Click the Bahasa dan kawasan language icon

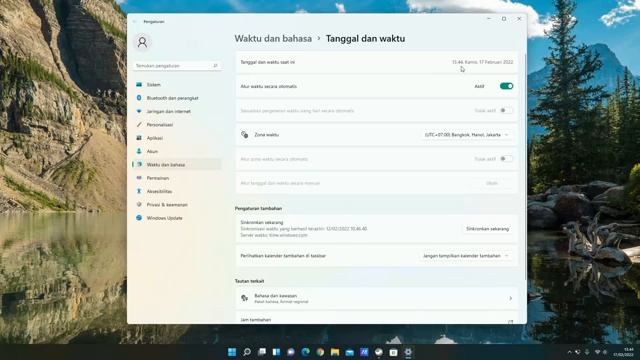coord(244,298)
